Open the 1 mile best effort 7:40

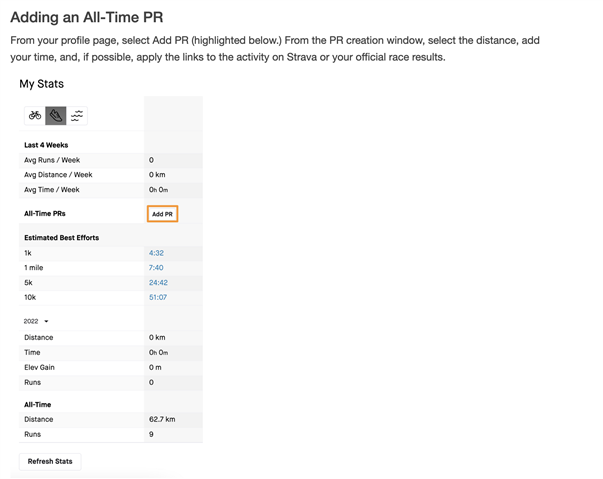click(x=156, y=268)
